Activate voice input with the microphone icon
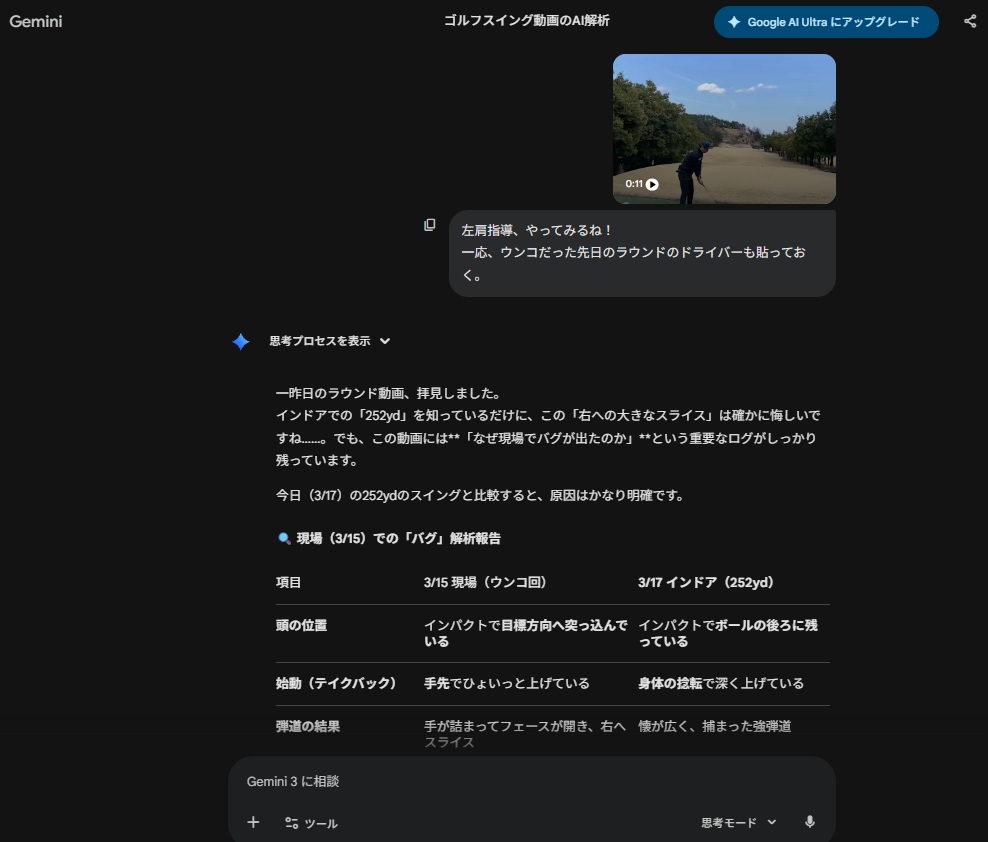 click(x=809, y=822)
